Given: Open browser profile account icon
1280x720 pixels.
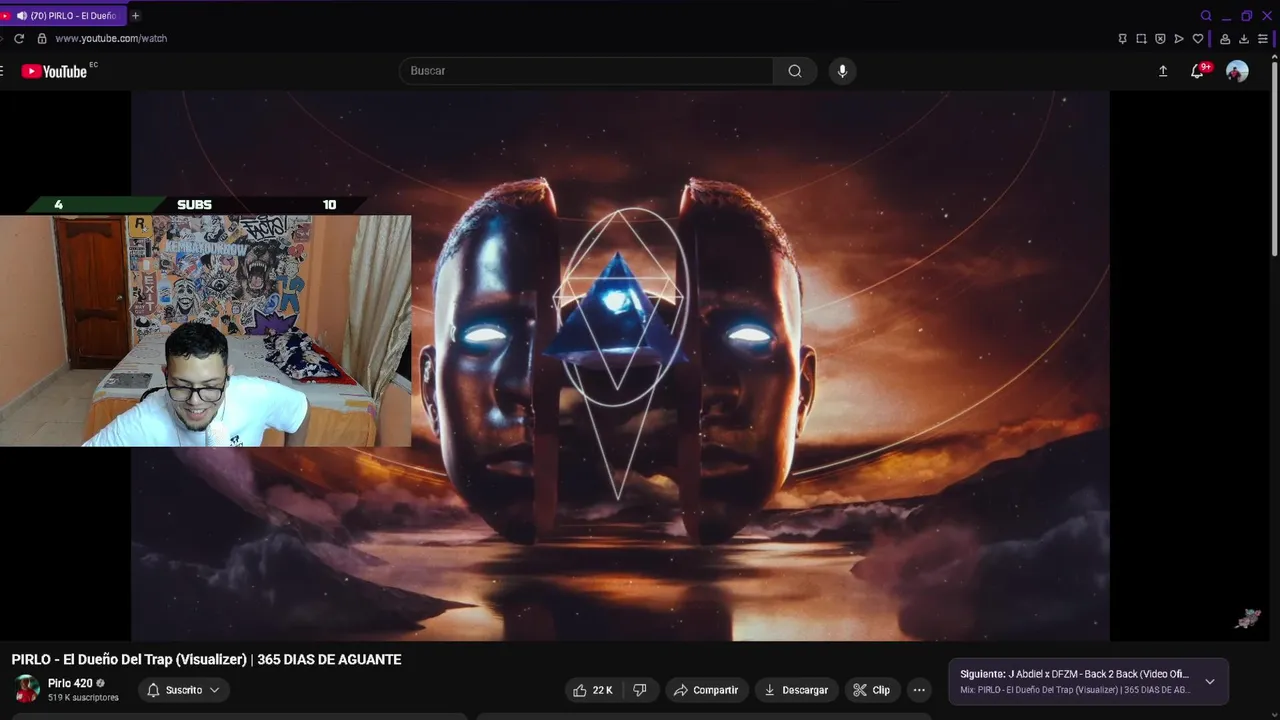Looking at the screenshot, I should point(1225,39).
